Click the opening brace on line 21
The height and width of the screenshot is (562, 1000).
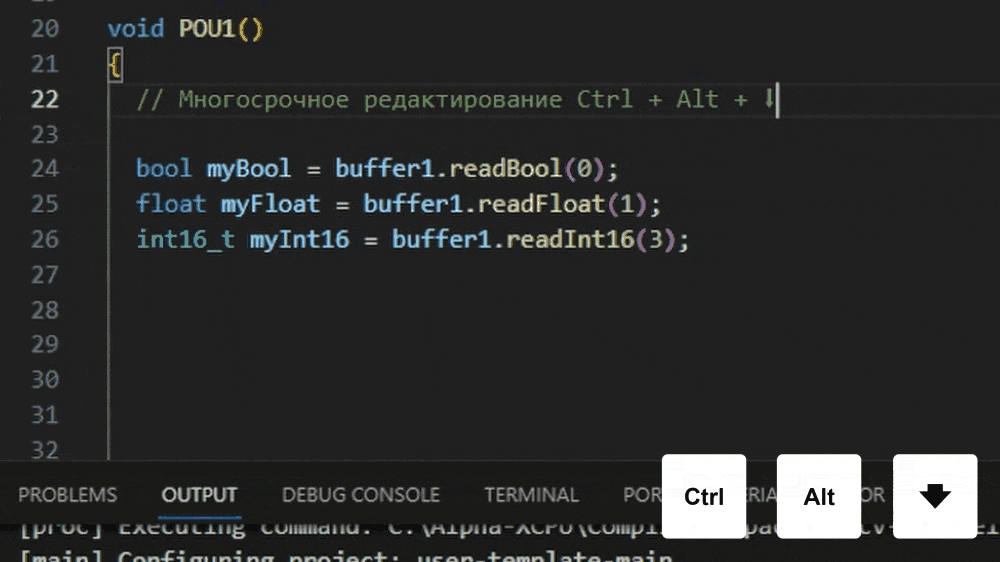click(115, 65)
